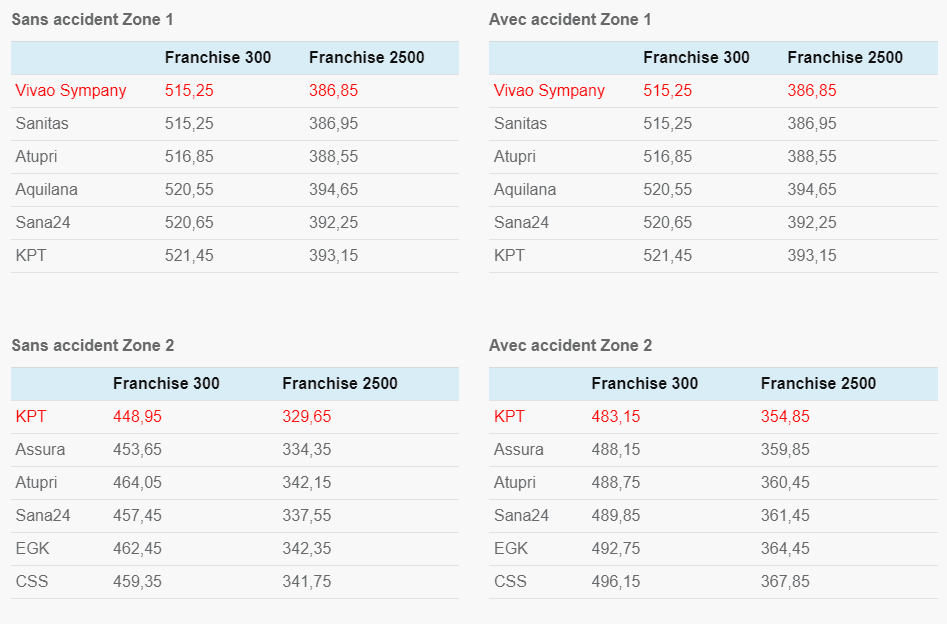Click Aquilana in Sans accident Zone 1
This screenshot has width=947, height=624.
(47, 190)
